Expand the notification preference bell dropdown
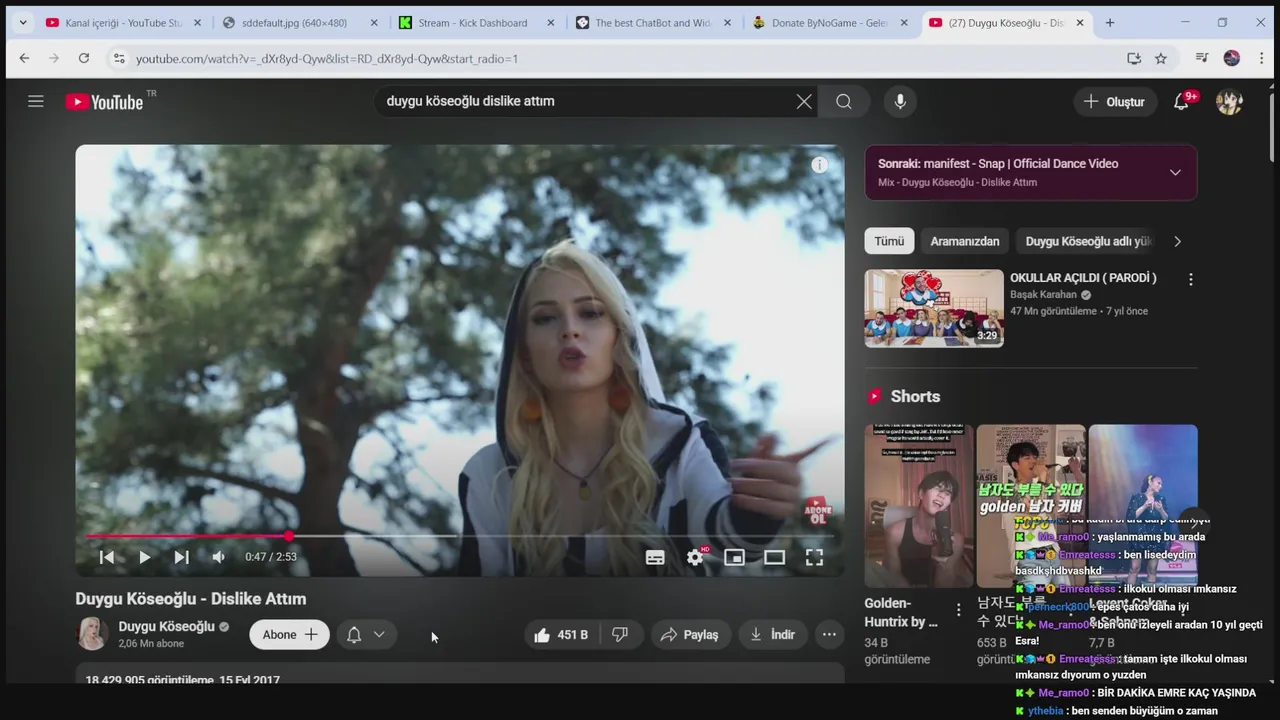The width and height of the screenshot is (1280, 720). point(366,634)
